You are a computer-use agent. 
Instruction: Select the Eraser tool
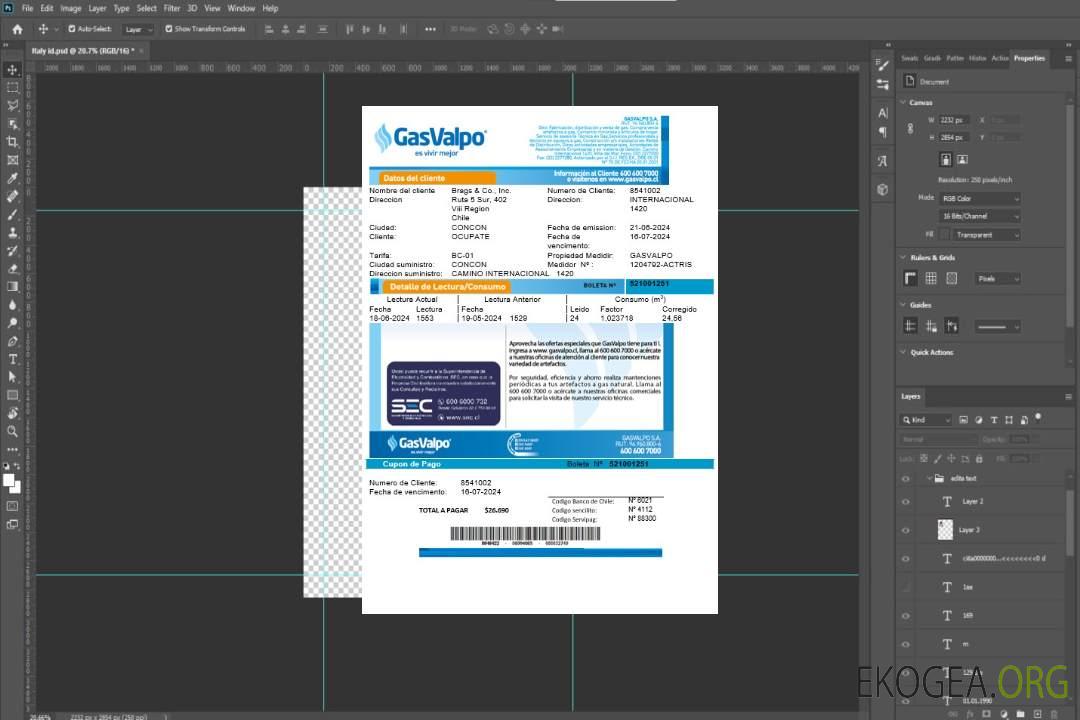point(12,269)
